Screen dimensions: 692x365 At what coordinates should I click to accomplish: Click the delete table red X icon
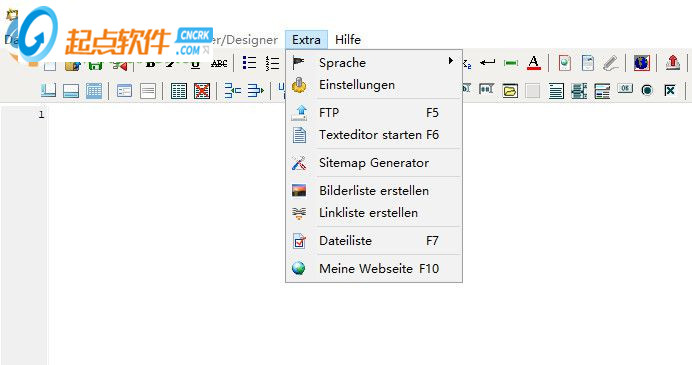202,91
